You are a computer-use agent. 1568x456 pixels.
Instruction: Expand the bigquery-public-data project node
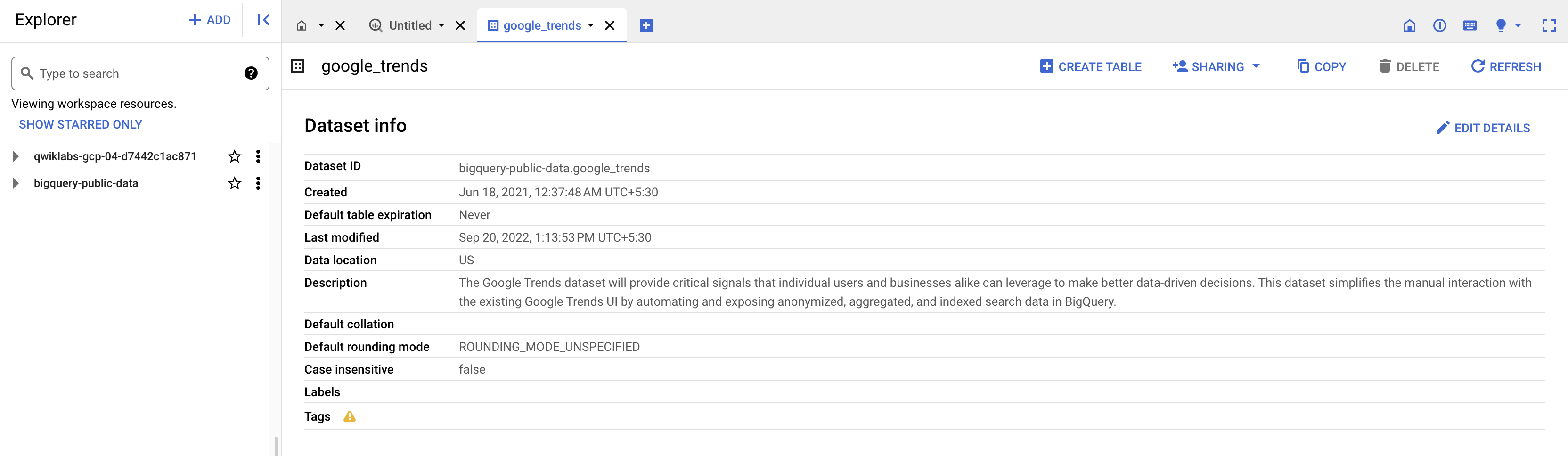pos(16,183)
